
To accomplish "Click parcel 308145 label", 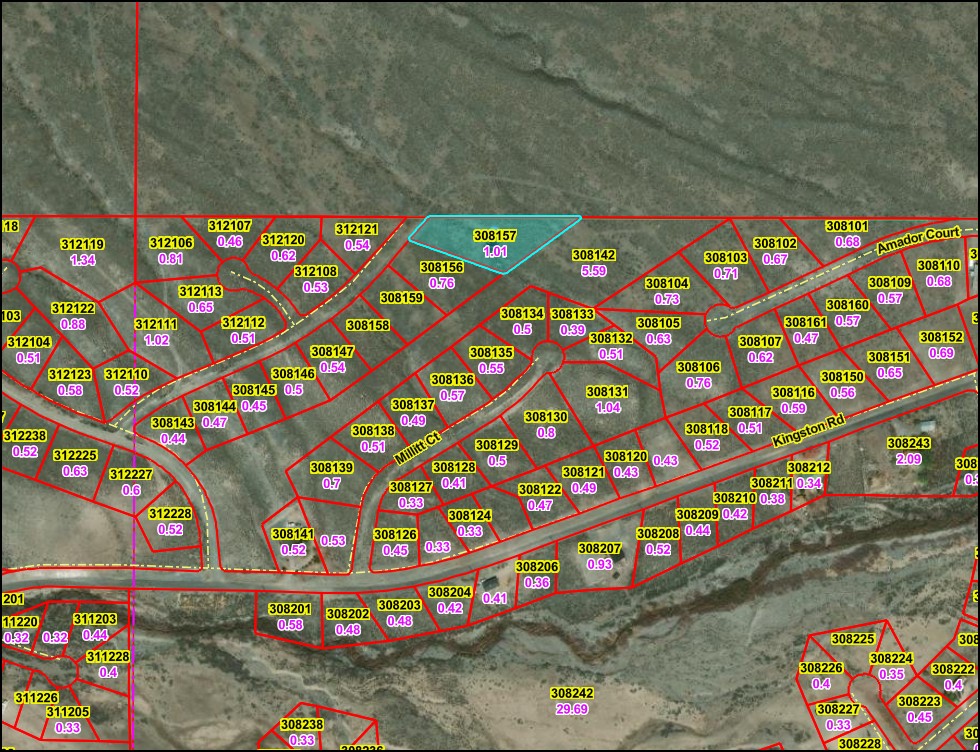I will pyautogui.click(x=254, y=389).
